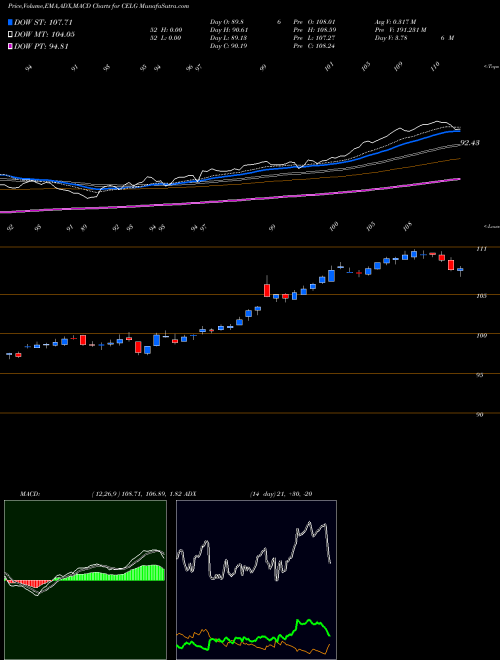Click the 95 price axis label

pyautogui.click(x=480, y=375)
